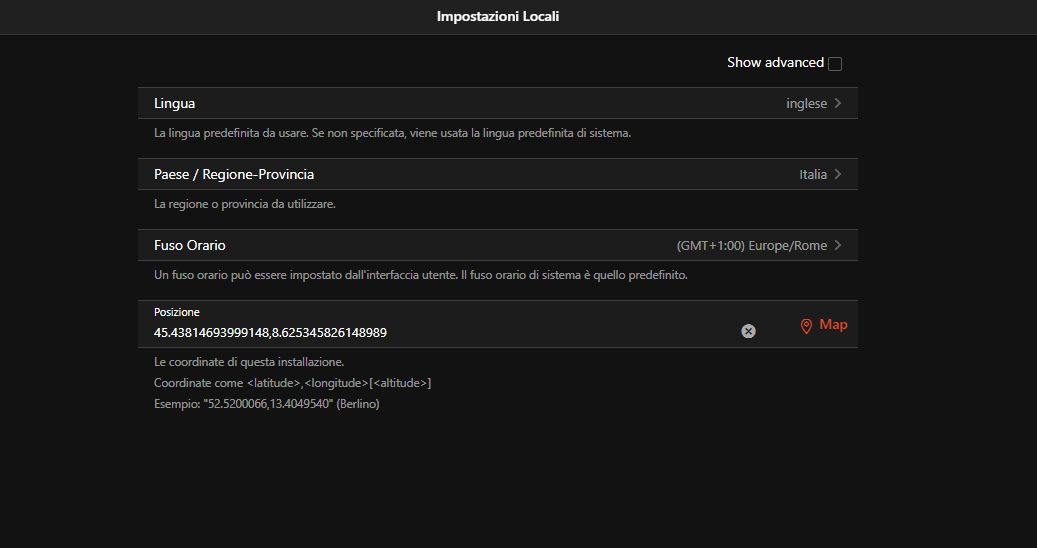Viewport: 1037px width, 548px height.
Task: Select the inglese language value
Action: (x=806, y=103)
